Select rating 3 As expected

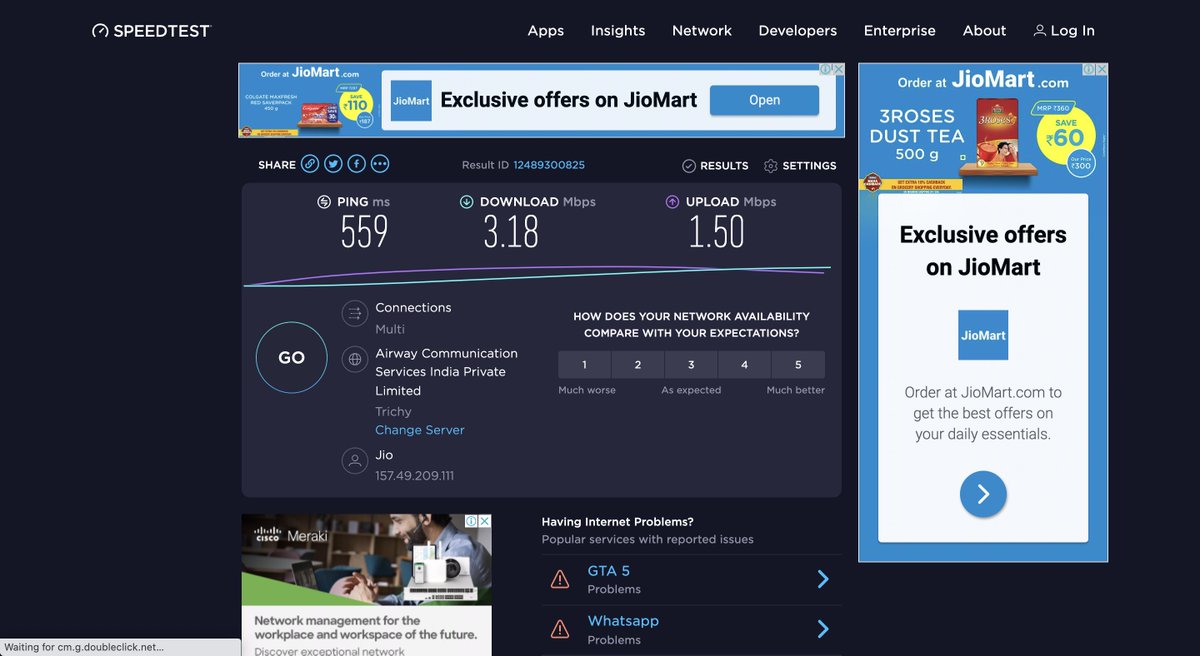[x=691, y=365]
